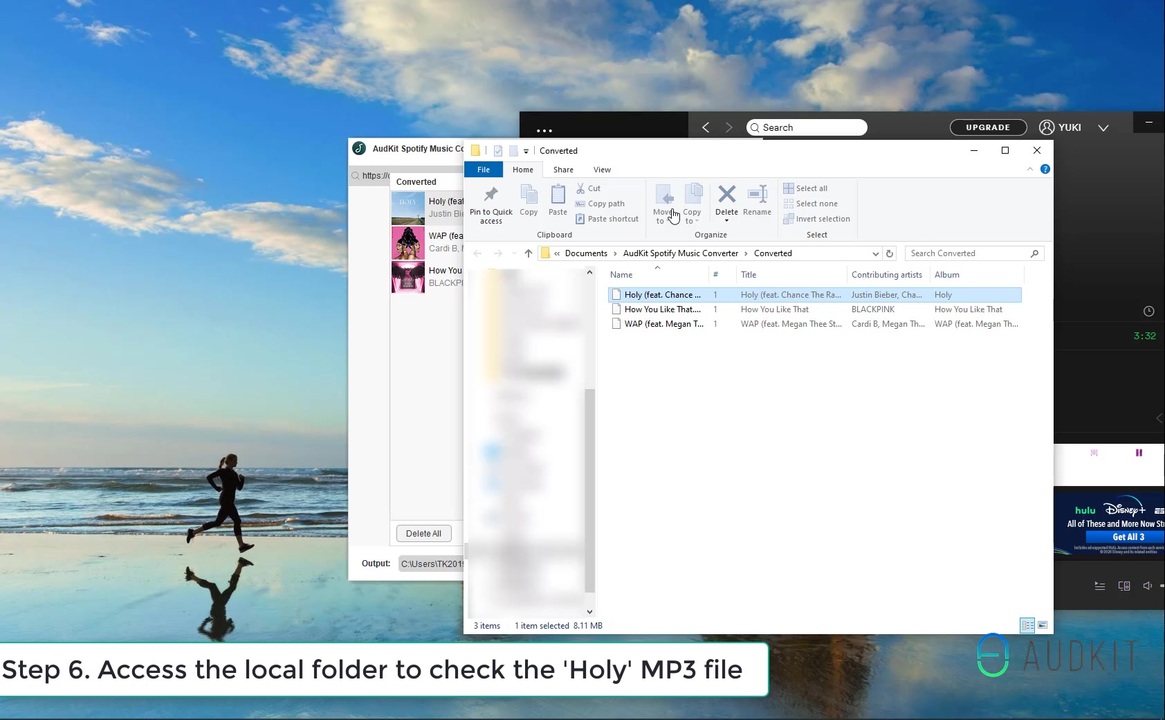Select the How You Like That file
This screenshot has width=1165, height=720.
click(x=814, y=310)
